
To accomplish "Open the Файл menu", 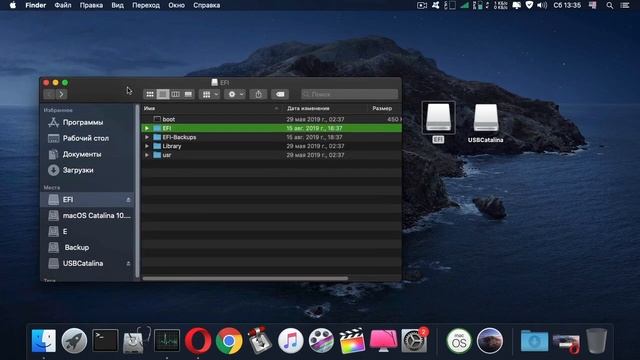I will [63, 5].
